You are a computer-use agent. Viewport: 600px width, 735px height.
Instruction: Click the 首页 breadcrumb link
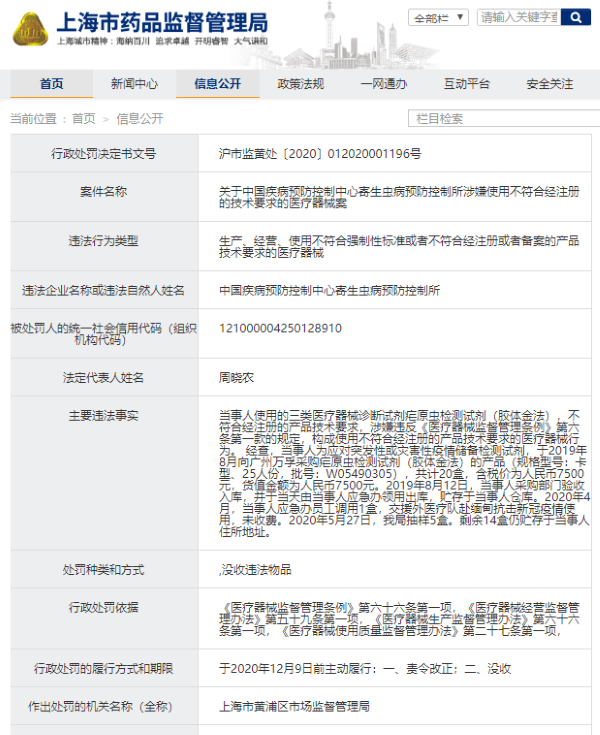tap(83, 119)
